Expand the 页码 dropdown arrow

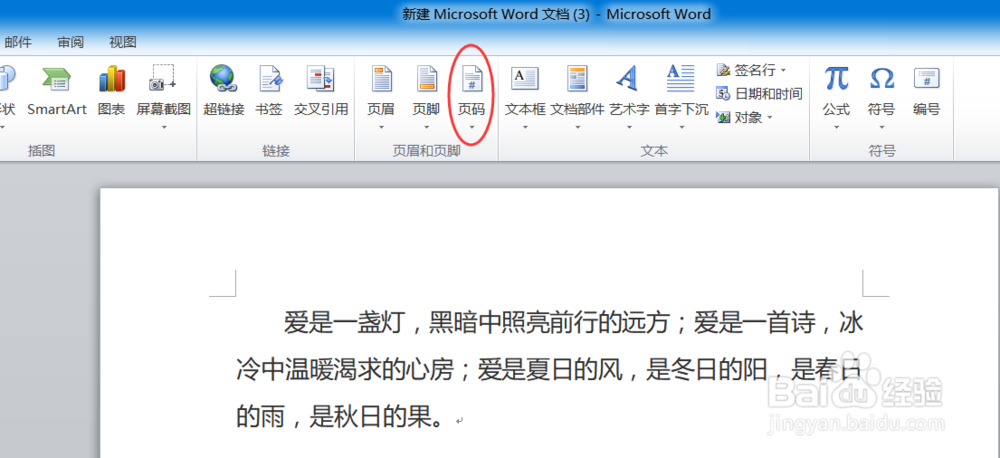point(471,128)
